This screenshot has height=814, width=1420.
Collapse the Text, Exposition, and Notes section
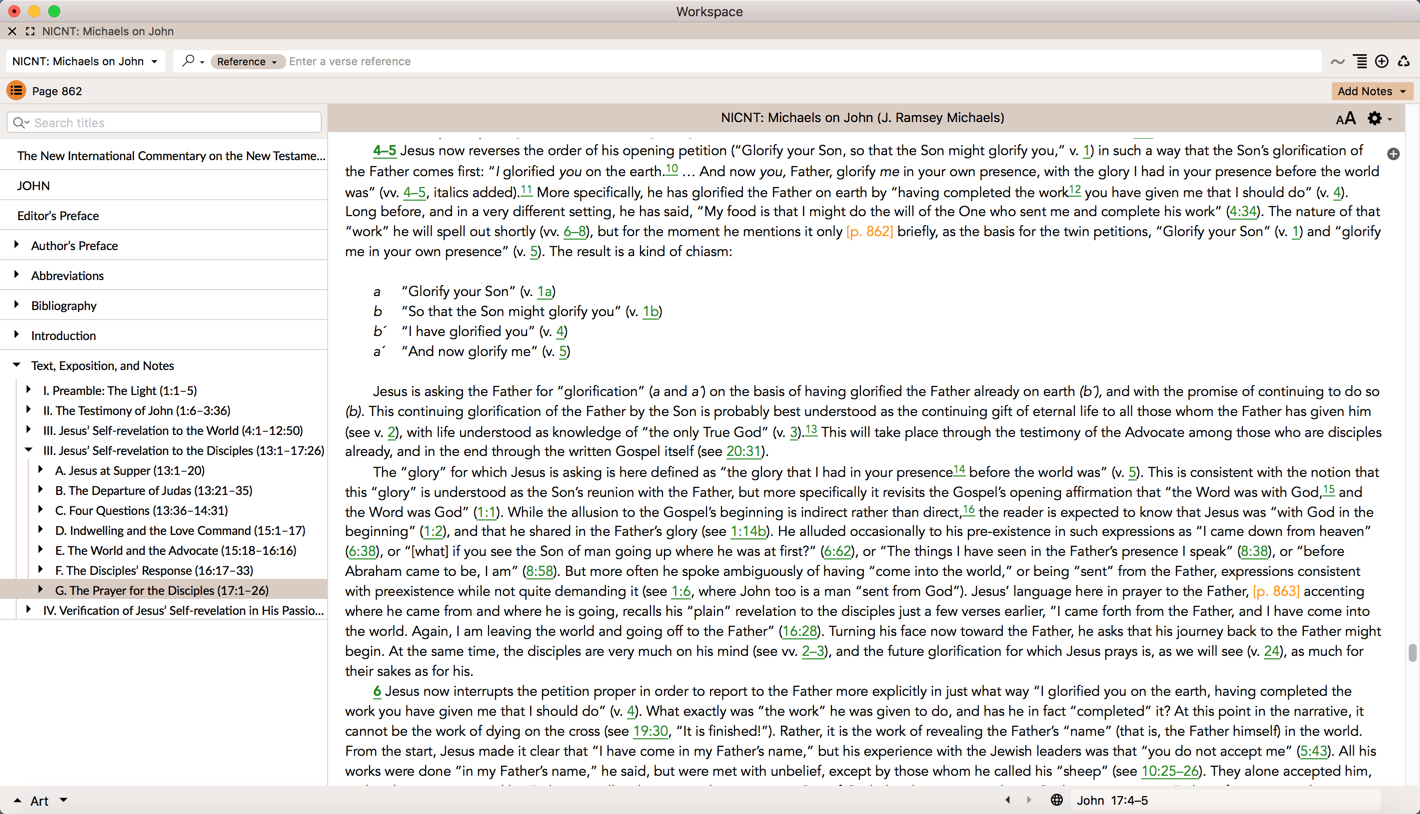tap(17, 365)
